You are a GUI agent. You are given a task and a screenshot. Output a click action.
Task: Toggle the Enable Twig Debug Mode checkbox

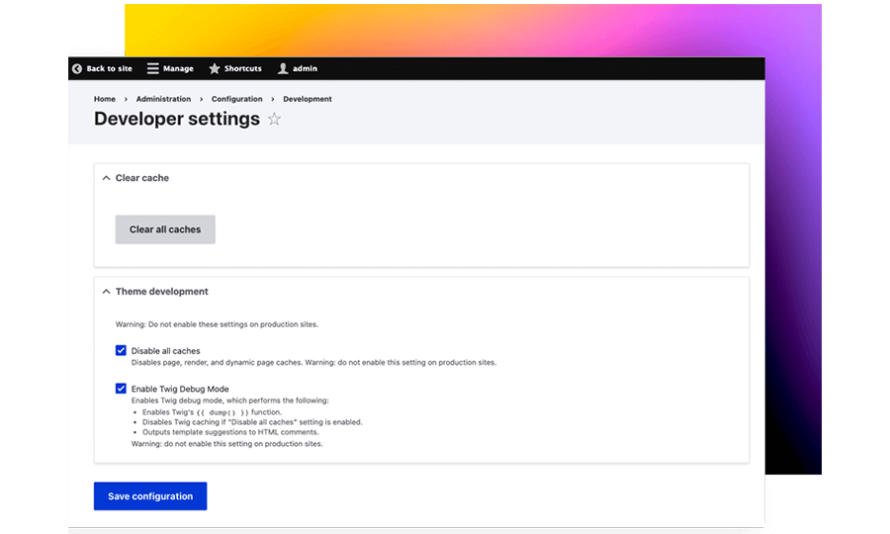pos(121,388)
